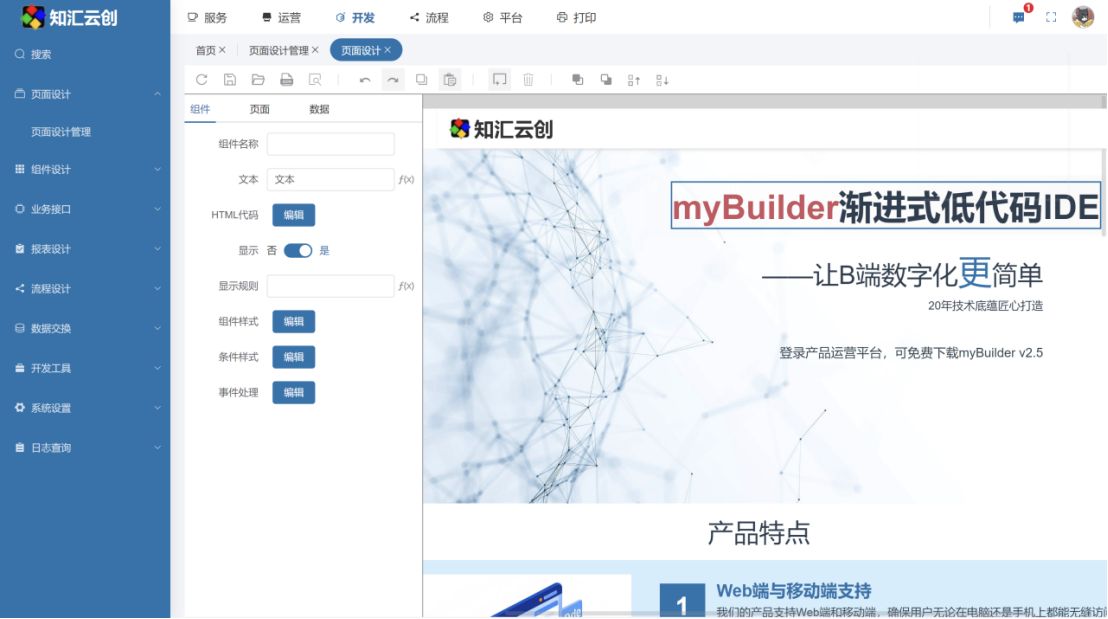
Task: Select the 开发 top menu
Action: [x=355, y=18]
